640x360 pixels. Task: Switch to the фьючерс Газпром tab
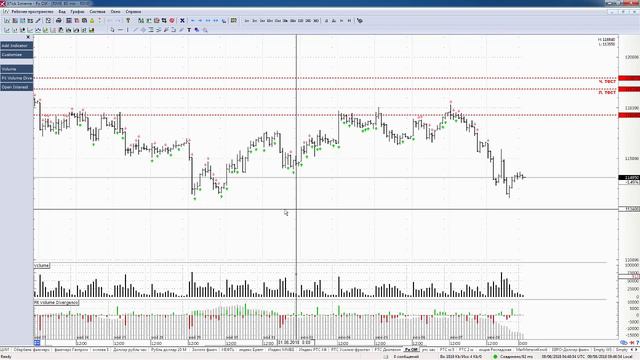71,350
